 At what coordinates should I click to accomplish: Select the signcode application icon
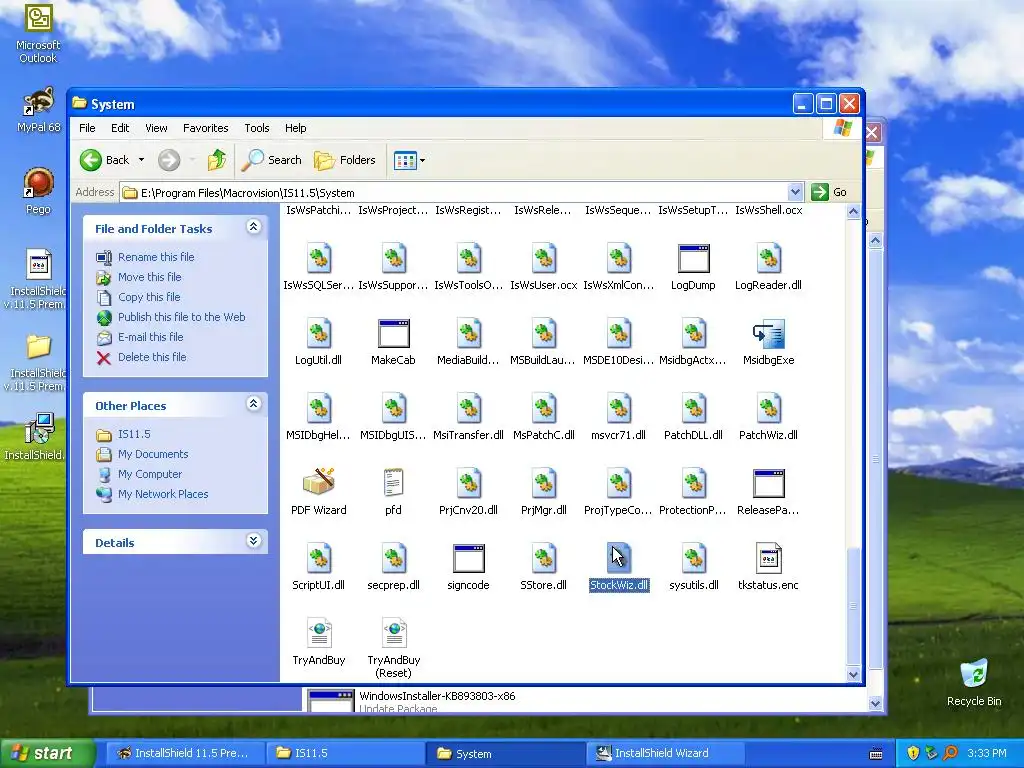468,558
